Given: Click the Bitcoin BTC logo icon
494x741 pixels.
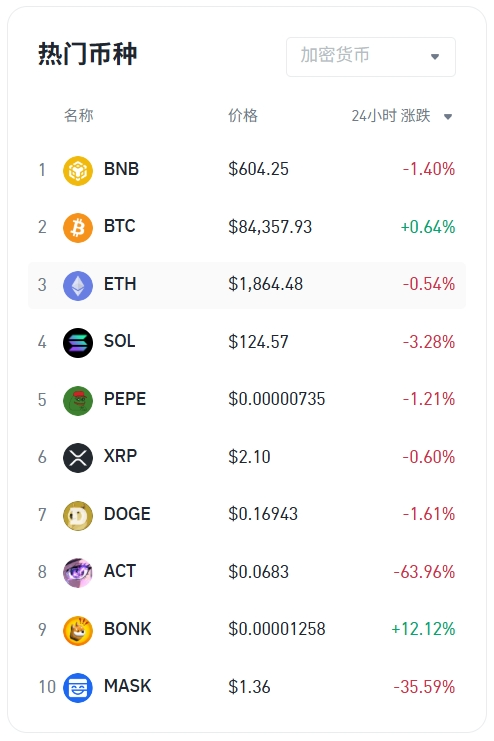Looking at the screenshot, I should 78,227.
